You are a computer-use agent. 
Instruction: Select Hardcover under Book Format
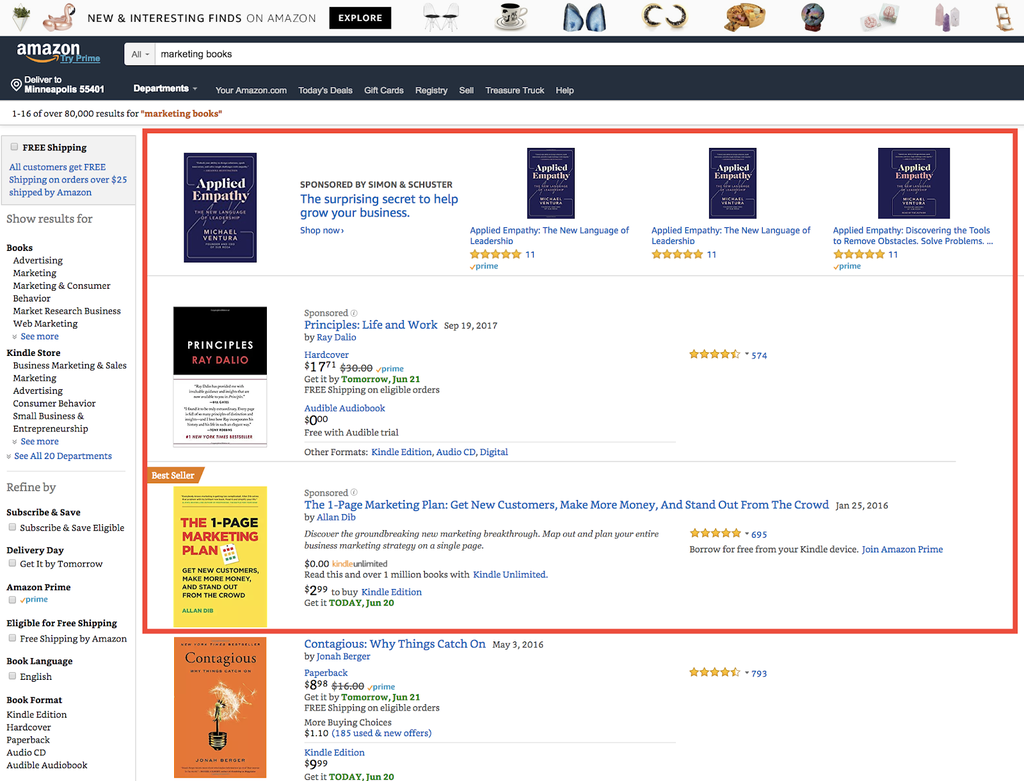coord(29,727)
